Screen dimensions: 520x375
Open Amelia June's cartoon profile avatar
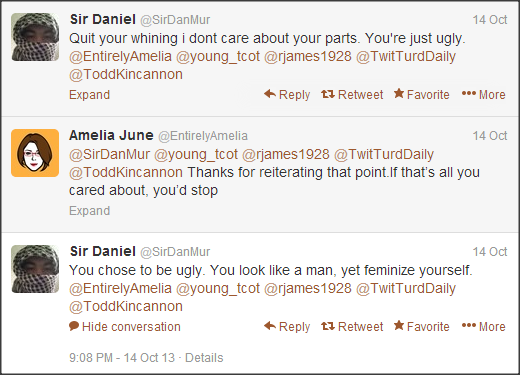click(35, 153)
